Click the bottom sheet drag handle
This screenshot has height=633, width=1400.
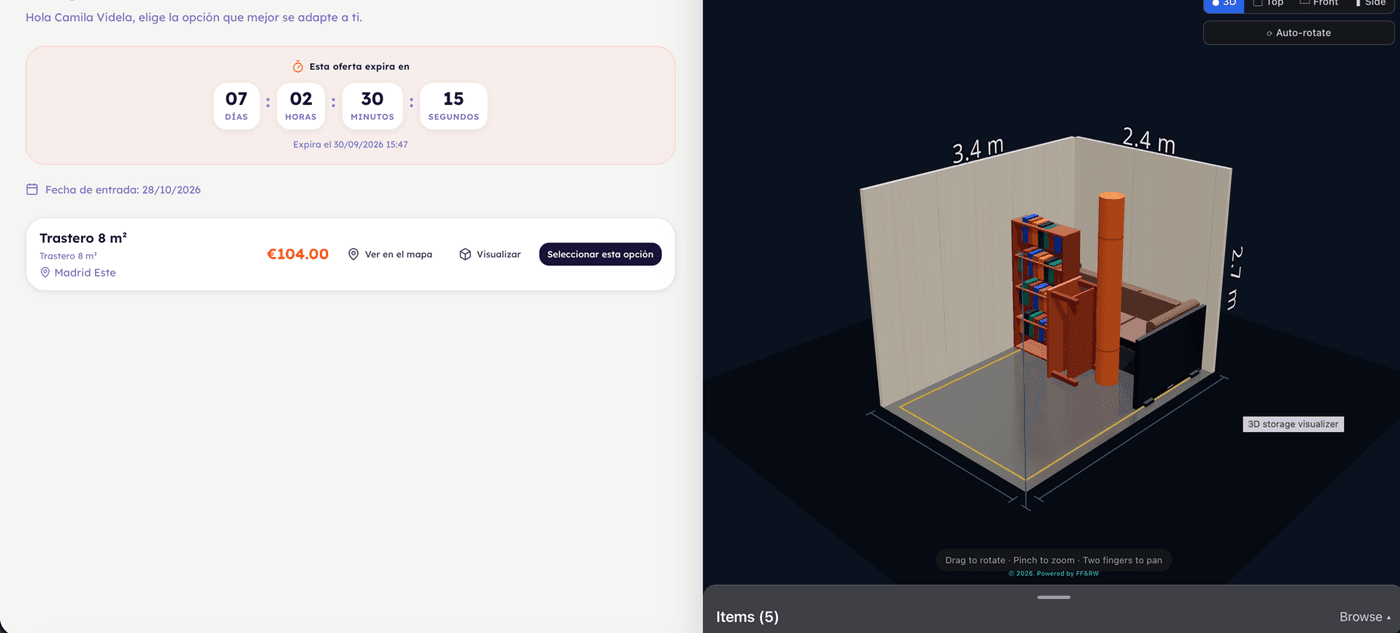[x=1054, y=597]
